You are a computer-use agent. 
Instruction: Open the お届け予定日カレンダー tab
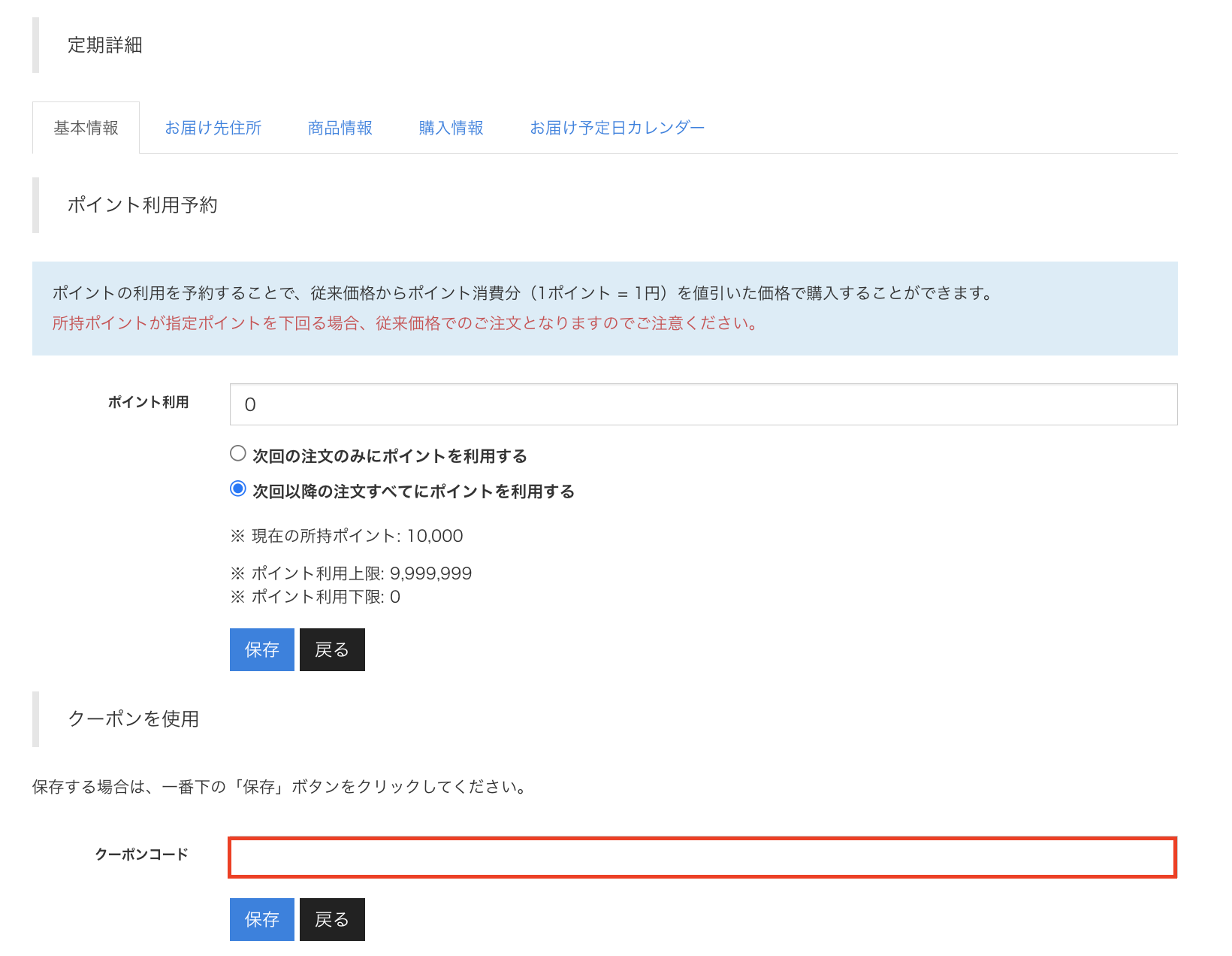pos(617,129)
